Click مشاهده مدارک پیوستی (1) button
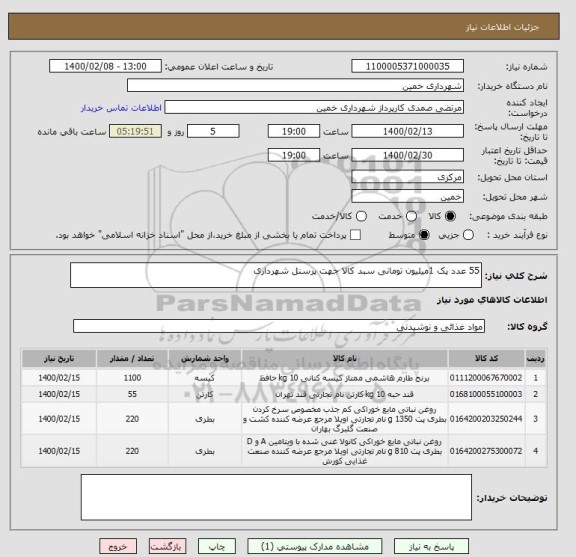The height and width of the screenshot is (557, 576). click(x=315, y=546)
